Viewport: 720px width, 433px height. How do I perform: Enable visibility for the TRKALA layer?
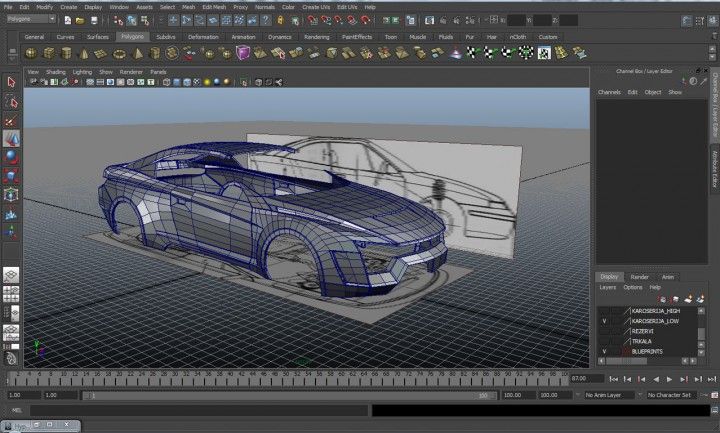point(603,341)
